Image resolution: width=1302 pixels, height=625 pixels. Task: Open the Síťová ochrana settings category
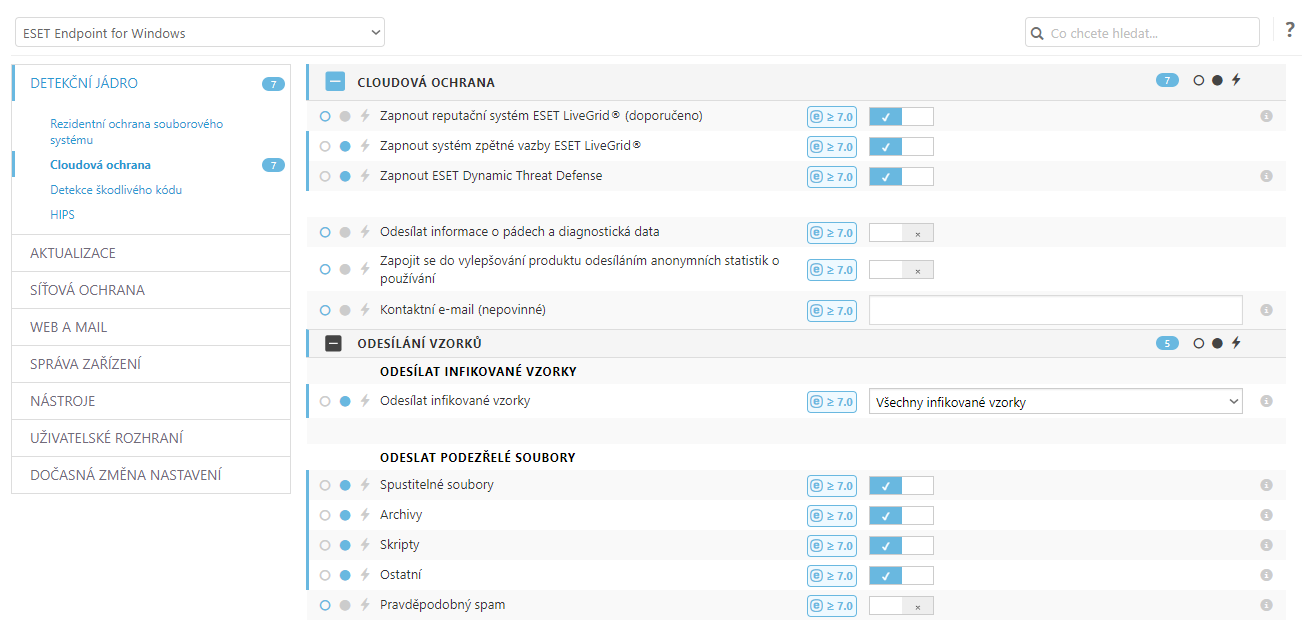150,290
